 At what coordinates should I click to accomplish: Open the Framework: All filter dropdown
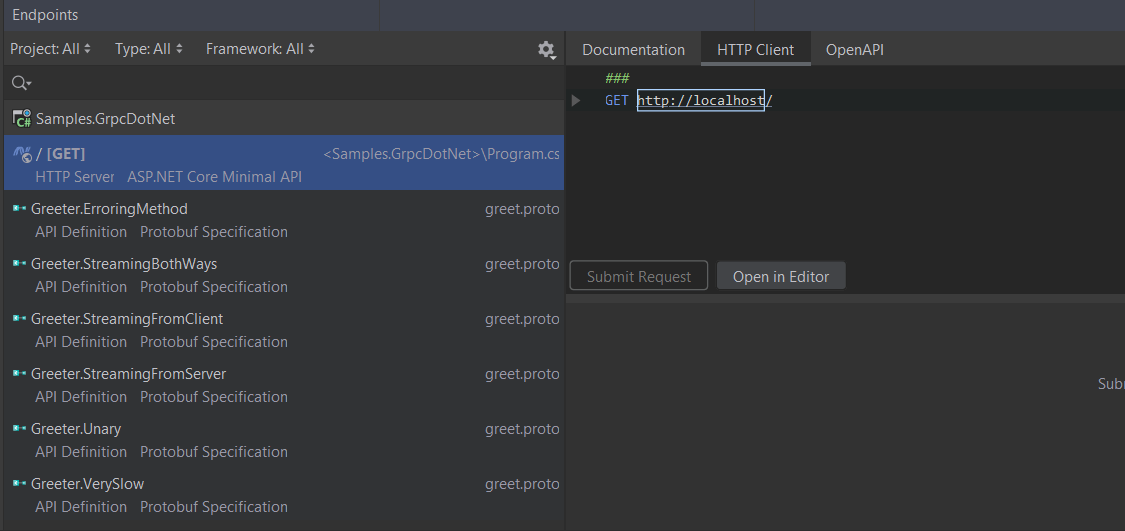260,49
